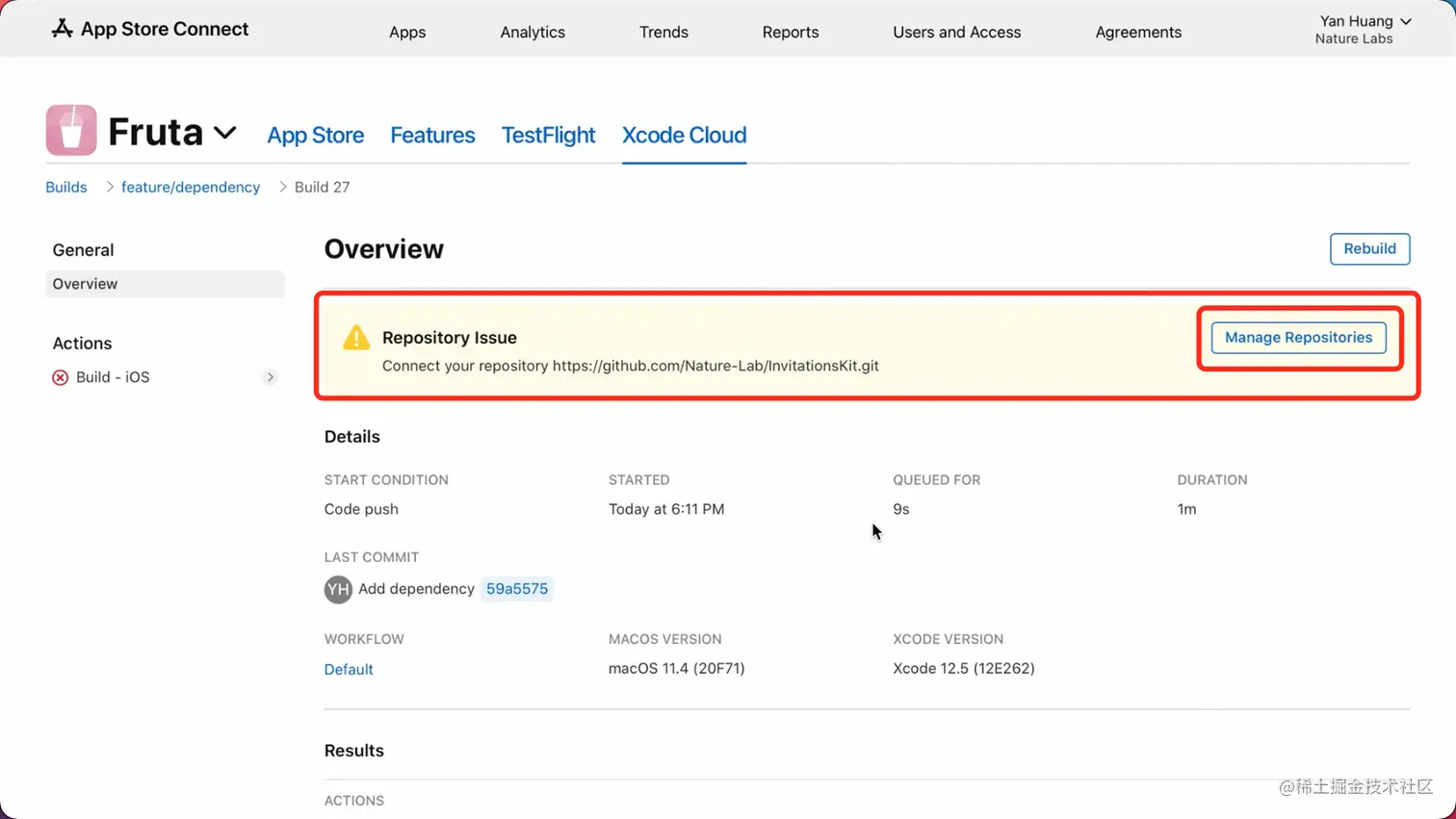Viewport: 1456px width, 819px height.
Task: Click the Results section heading
Action: (354, 751)
